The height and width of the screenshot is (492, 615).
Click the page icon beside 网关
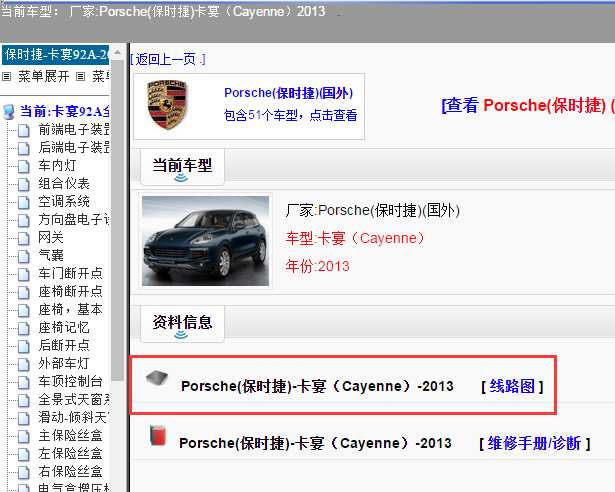24,239
